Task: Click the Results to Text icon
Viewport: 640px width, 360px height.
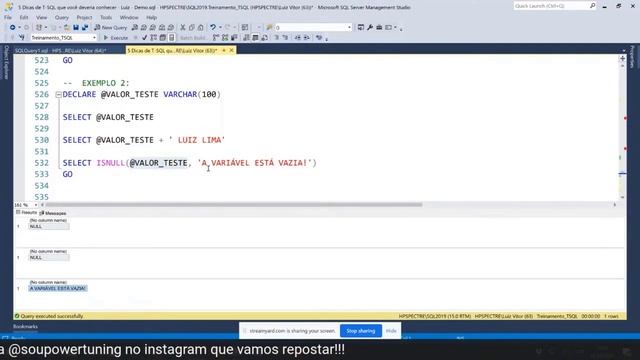Action: click(246, 38)
